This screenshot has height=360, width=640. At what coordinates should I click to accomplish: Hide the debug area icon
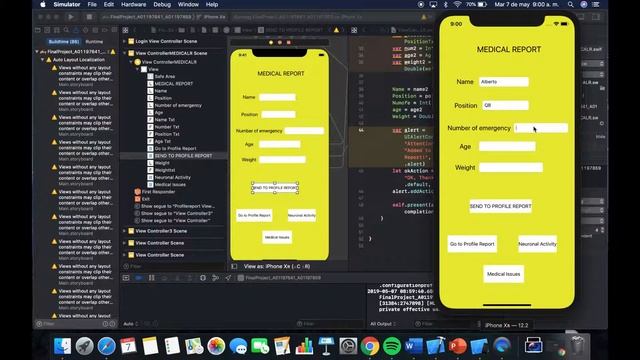(x=126, y=278)
